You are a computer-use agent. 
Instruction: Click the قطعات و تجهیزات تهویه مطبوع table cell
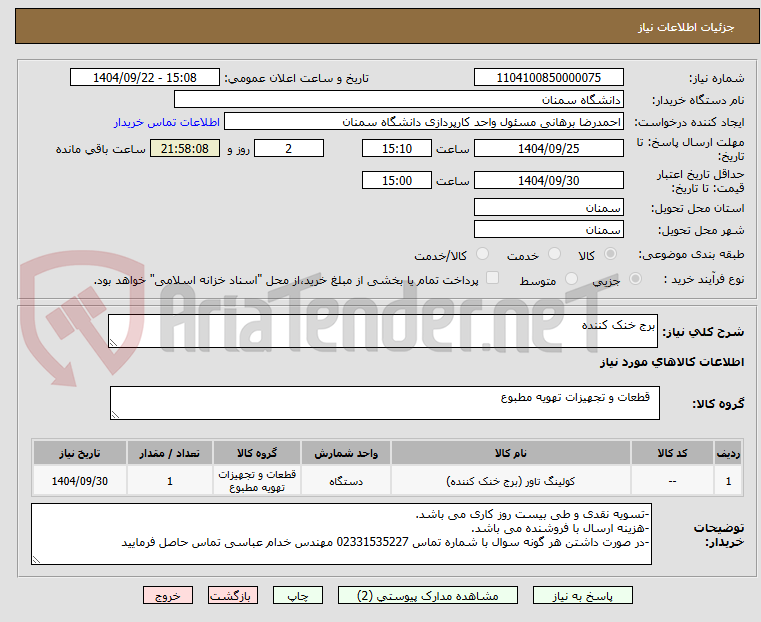(257, 481)
